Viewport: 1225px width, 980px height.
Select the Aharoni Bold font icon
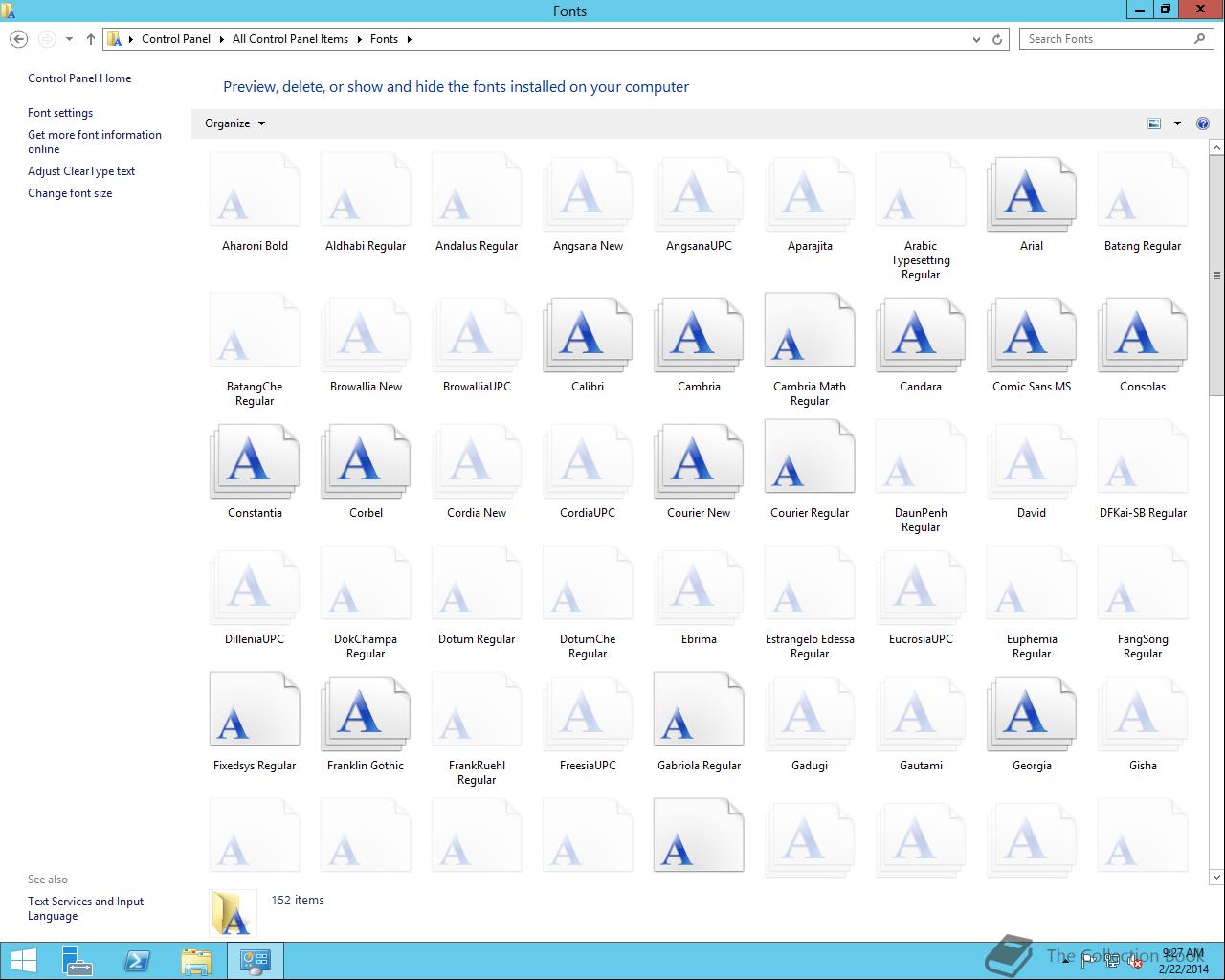coord(255,190)
